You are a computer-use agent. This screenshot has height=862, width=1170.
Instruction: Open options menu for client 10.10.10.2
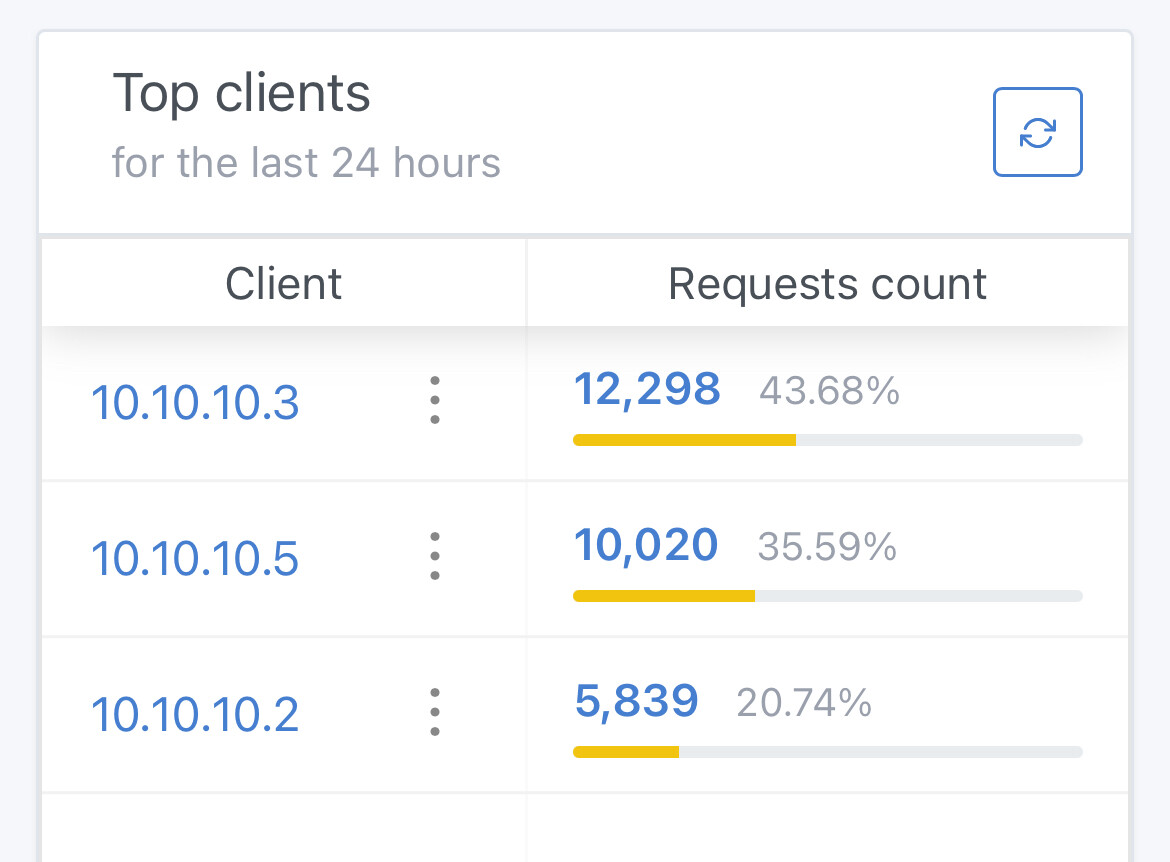(x=435, y=713)
